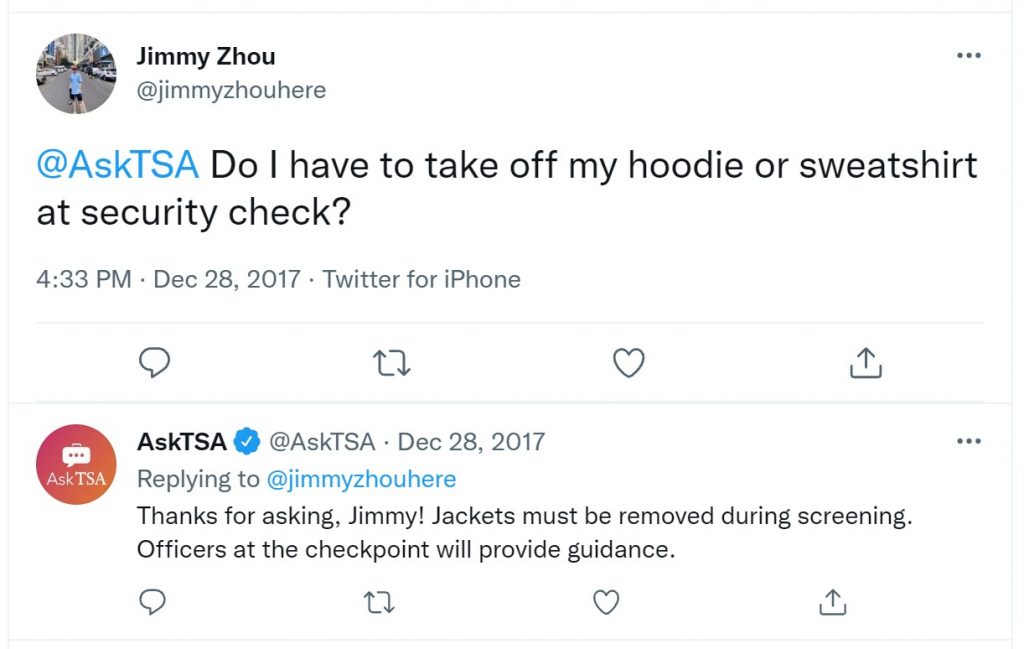Retweet the AskTSA reply

[379, 603]
